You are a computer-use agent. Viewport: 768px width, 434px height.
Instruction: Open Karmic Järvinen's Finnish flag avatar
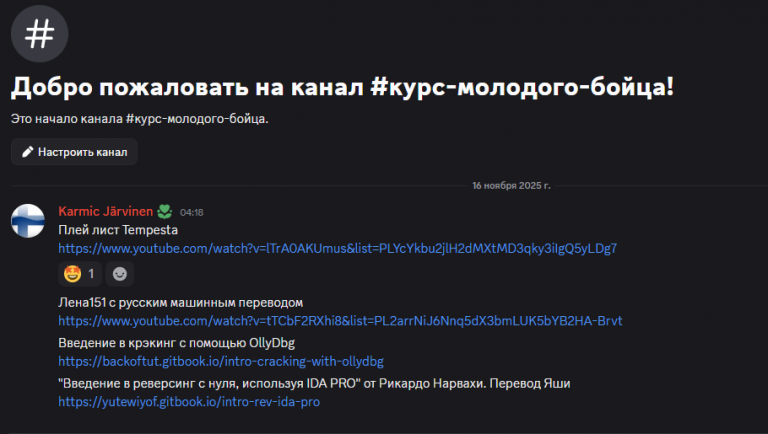28,221
